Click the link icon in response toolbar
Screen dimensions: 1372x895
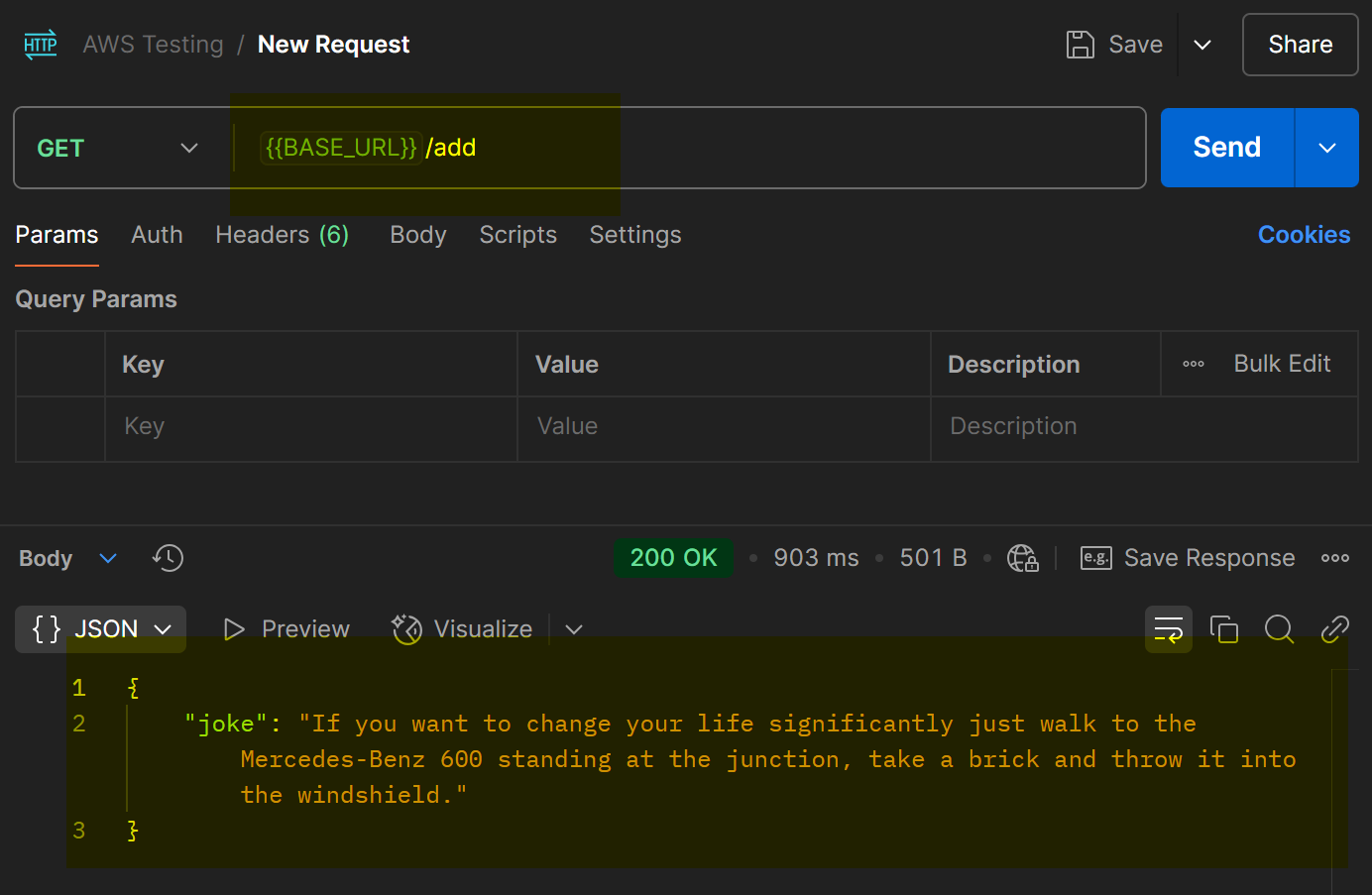[1334, 629]
